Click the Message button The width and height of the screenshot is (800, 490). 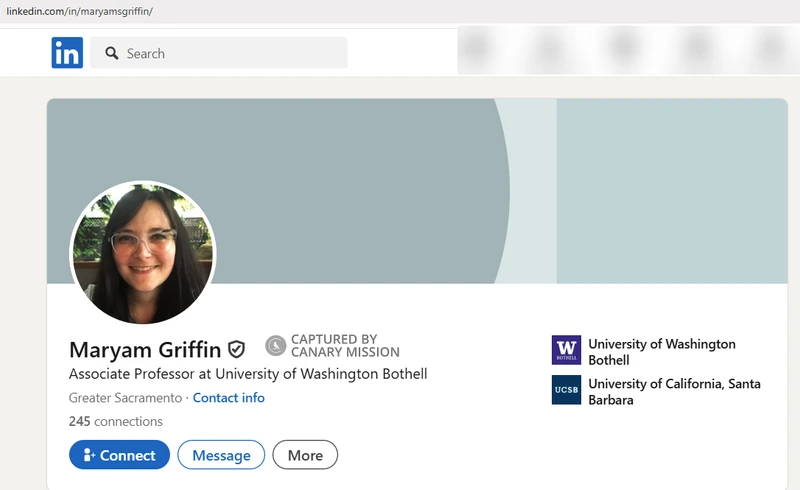click(x=221, y=455)
